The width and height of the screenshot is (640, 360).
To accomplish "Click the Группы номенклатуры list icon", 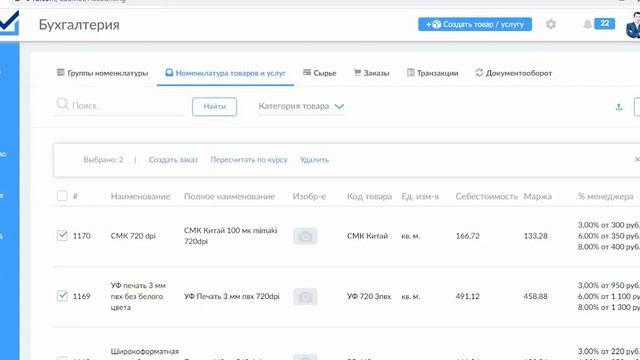I will coord(60,72).
